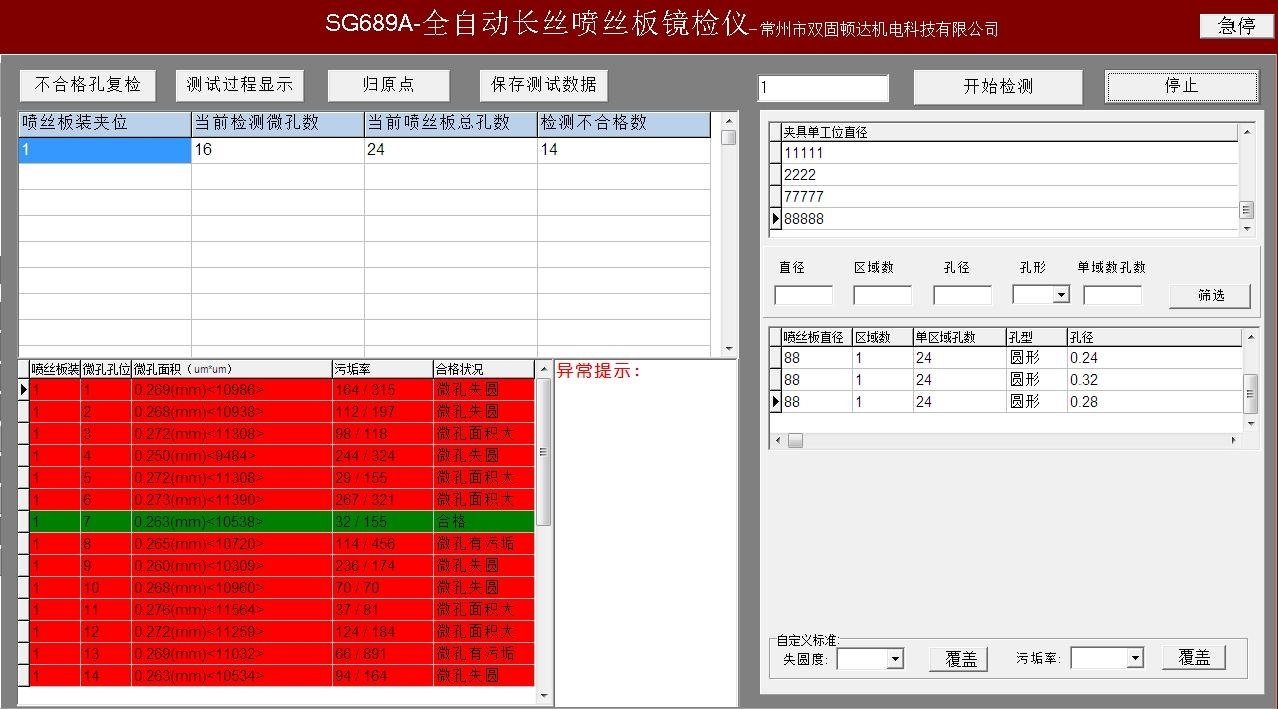Screen dimensions: 1278x709
Task: Click the 不合格孔复检 button
Action: (88, 85)
